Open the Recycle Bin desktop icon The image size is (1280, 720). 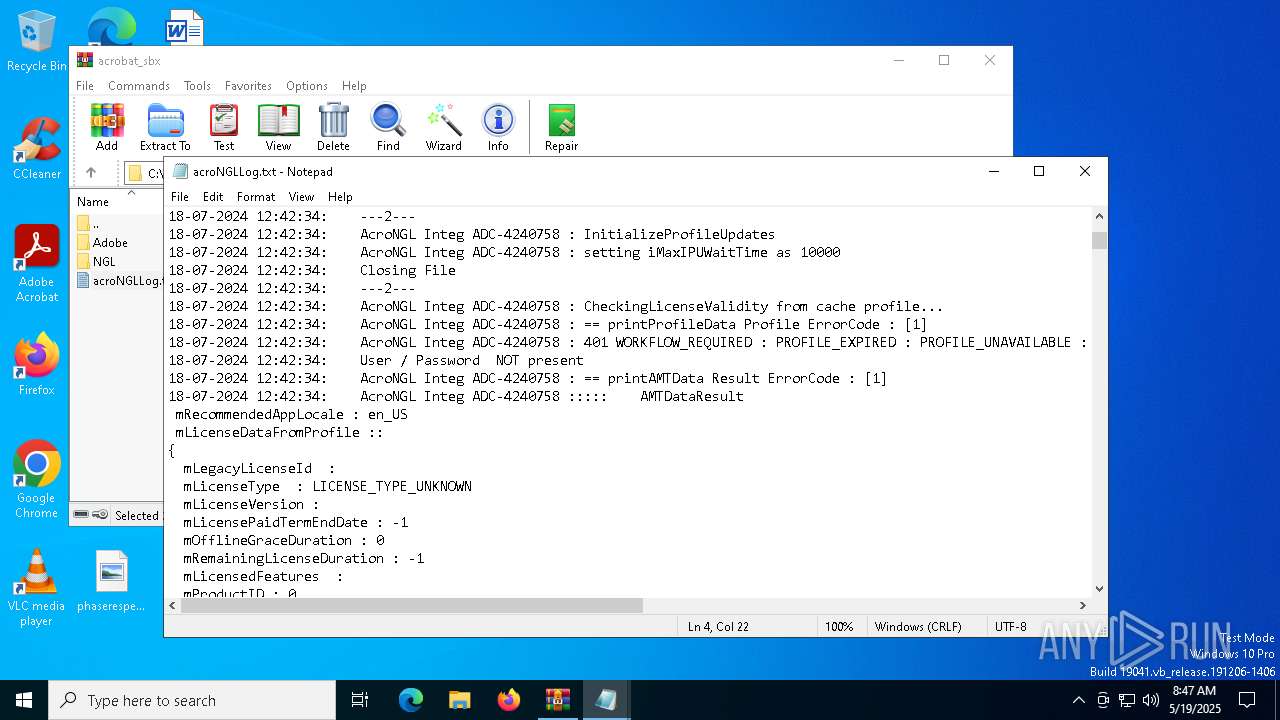(x=37, y=41)
